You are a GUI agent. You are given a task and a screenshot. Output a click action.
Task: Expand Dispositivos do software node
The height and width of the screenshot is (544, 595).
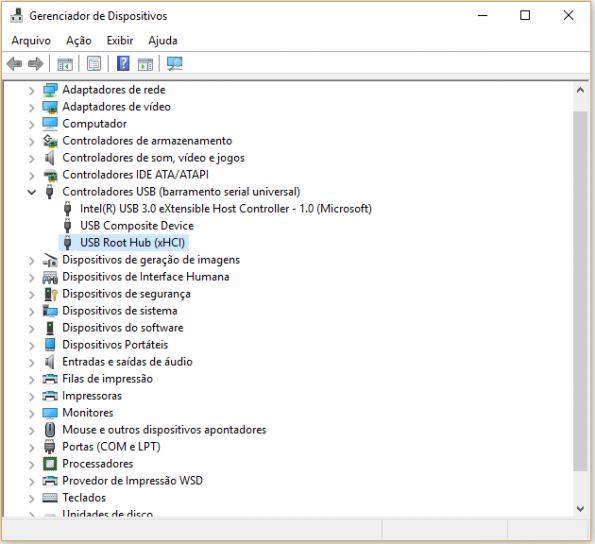(31, 328)
